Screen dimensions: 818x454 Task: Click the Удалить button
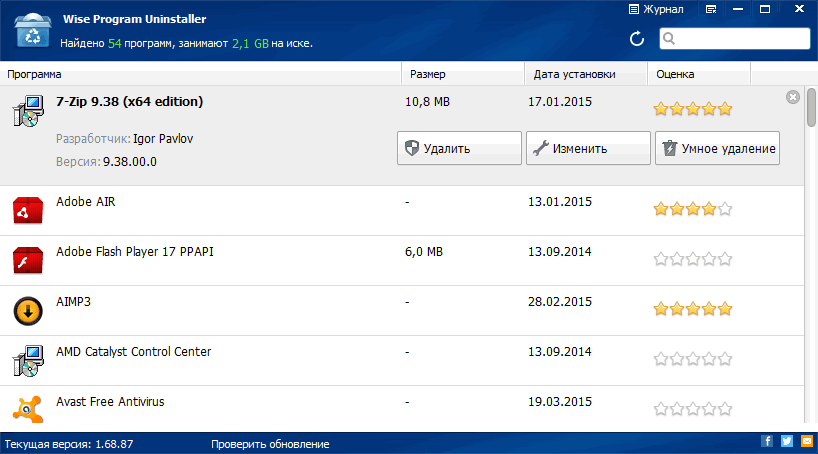coord(459,148)
